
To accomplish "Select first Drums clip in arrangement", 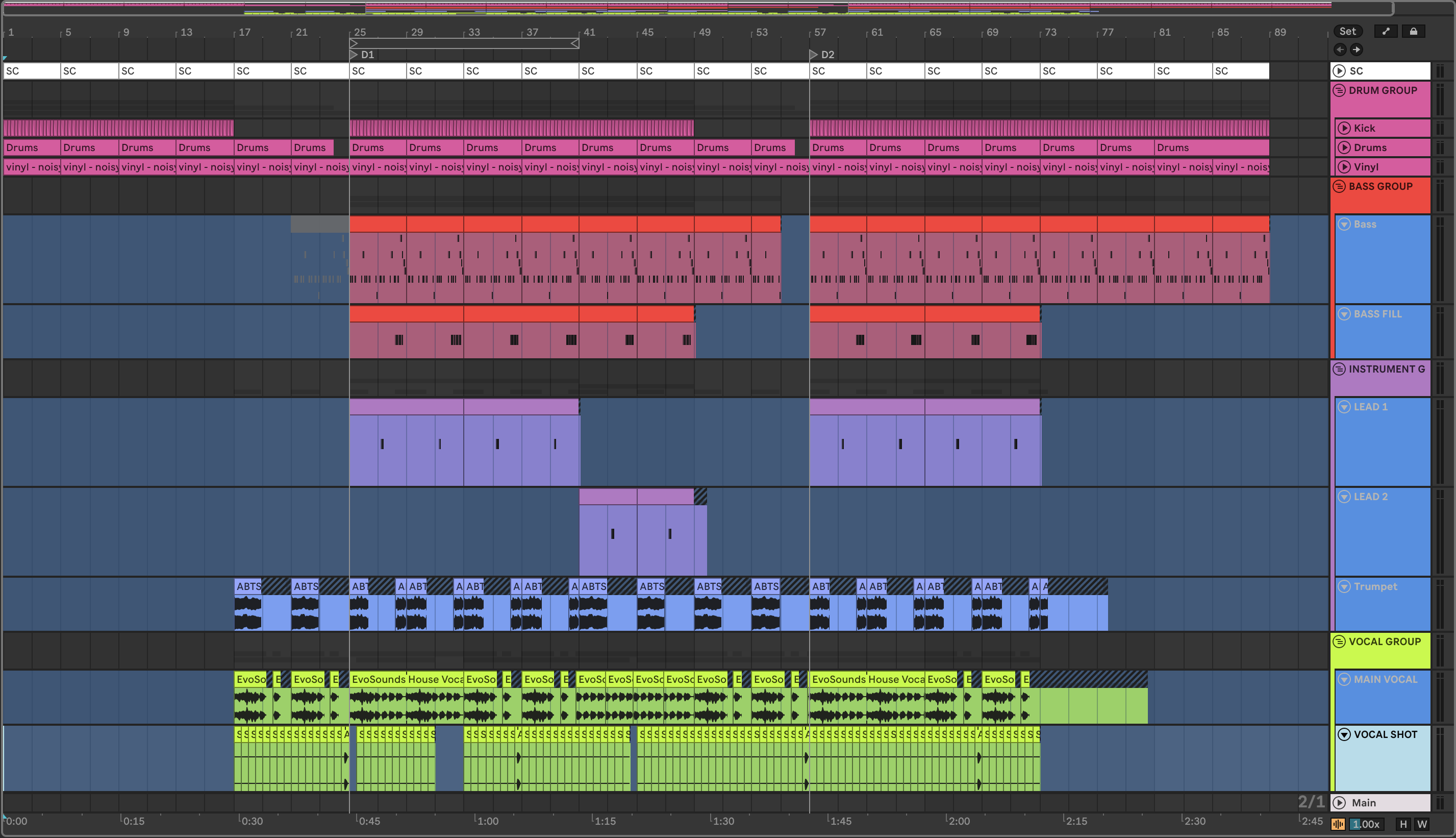I will (x=32, y=147).
